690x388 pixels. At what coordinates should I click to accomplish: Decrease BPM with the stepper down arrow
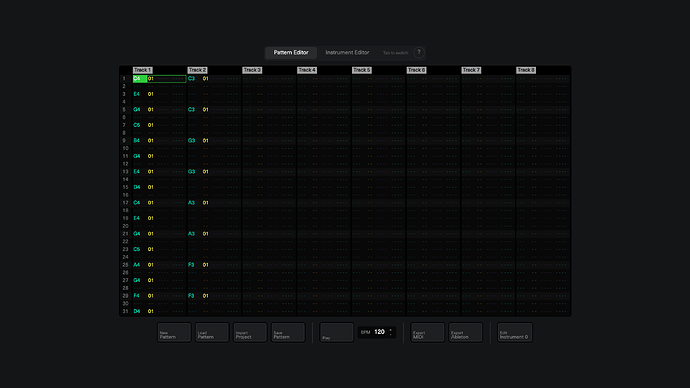(x=391, y=334)
